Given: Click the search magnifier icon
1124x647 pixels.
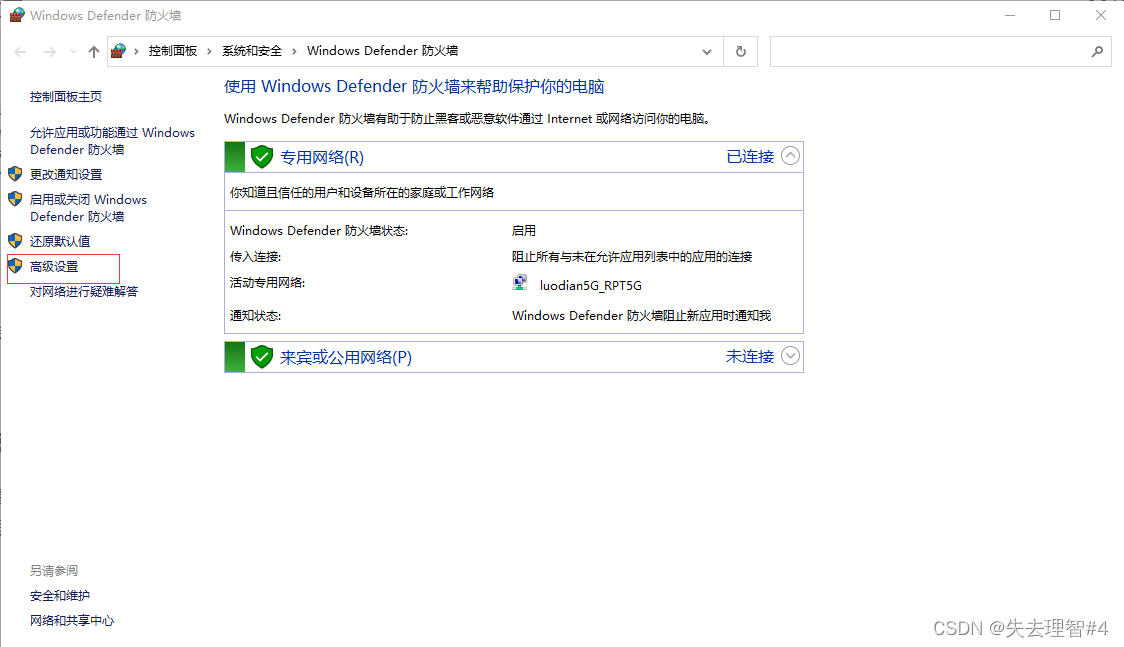Looking at the screenshot, I should pos(1097,52).
